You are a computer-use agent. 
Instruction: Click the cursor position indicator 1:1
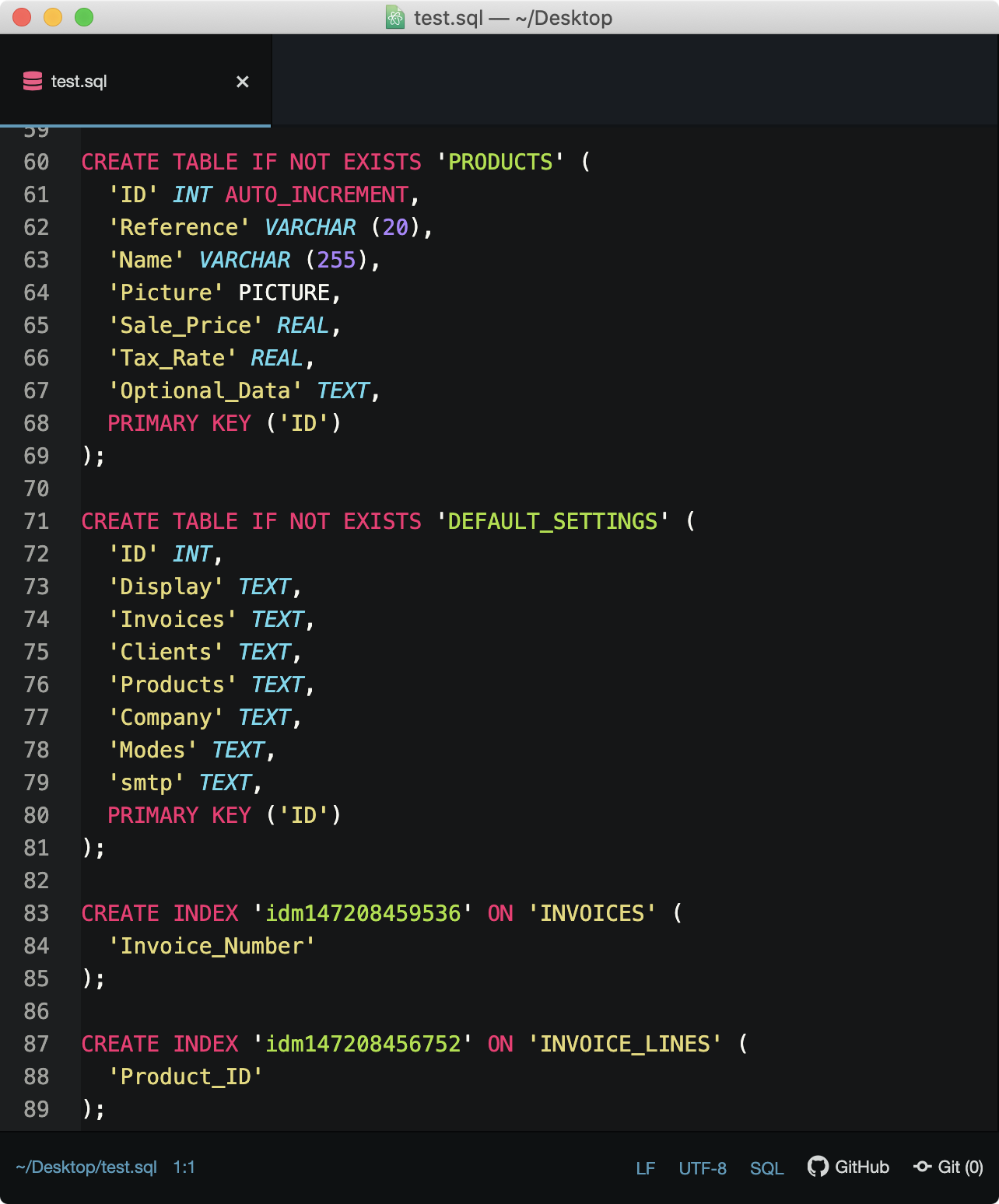[x=184, y=1167]
